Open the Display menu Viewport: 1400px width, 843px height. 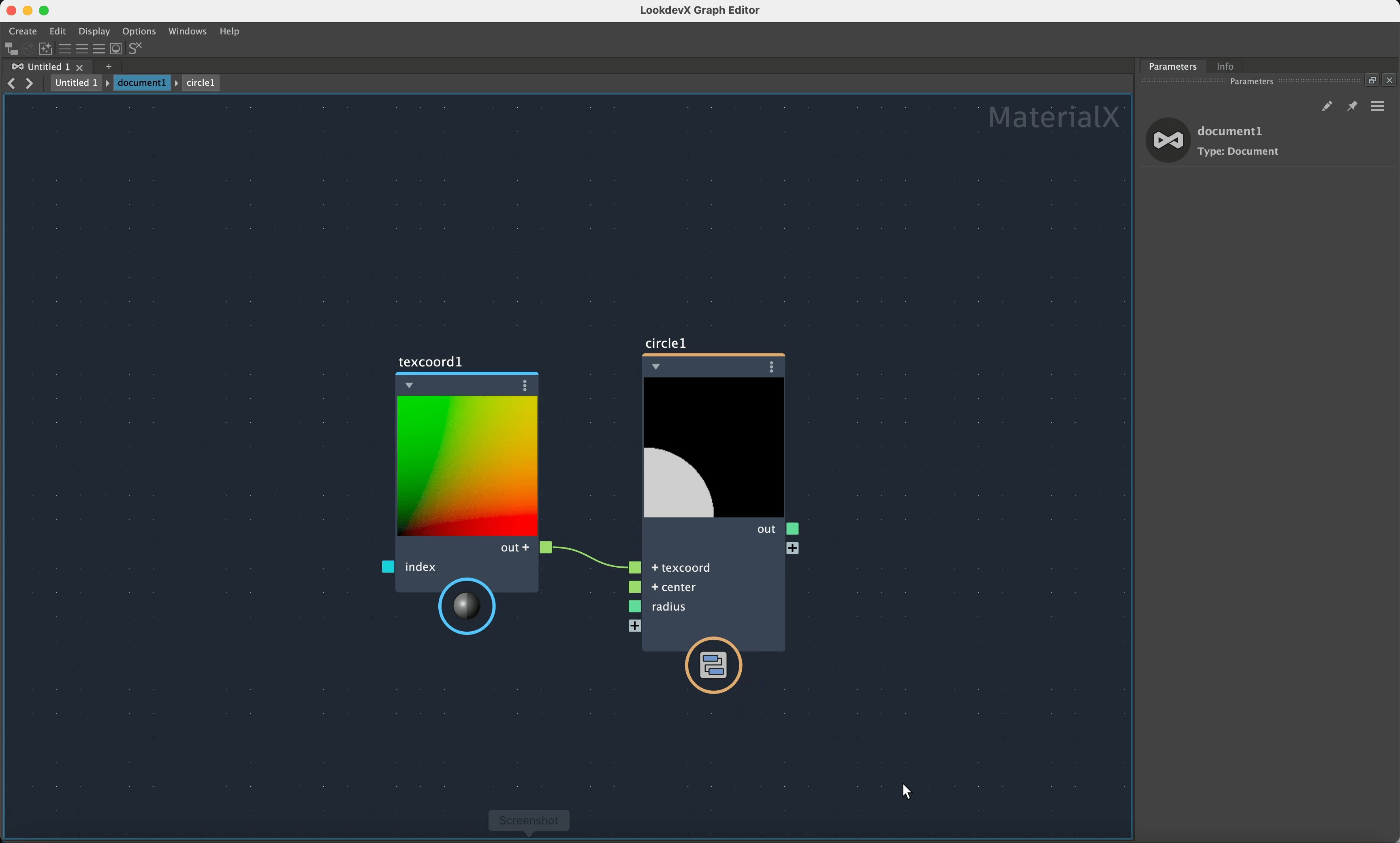(x=94, y=31)
